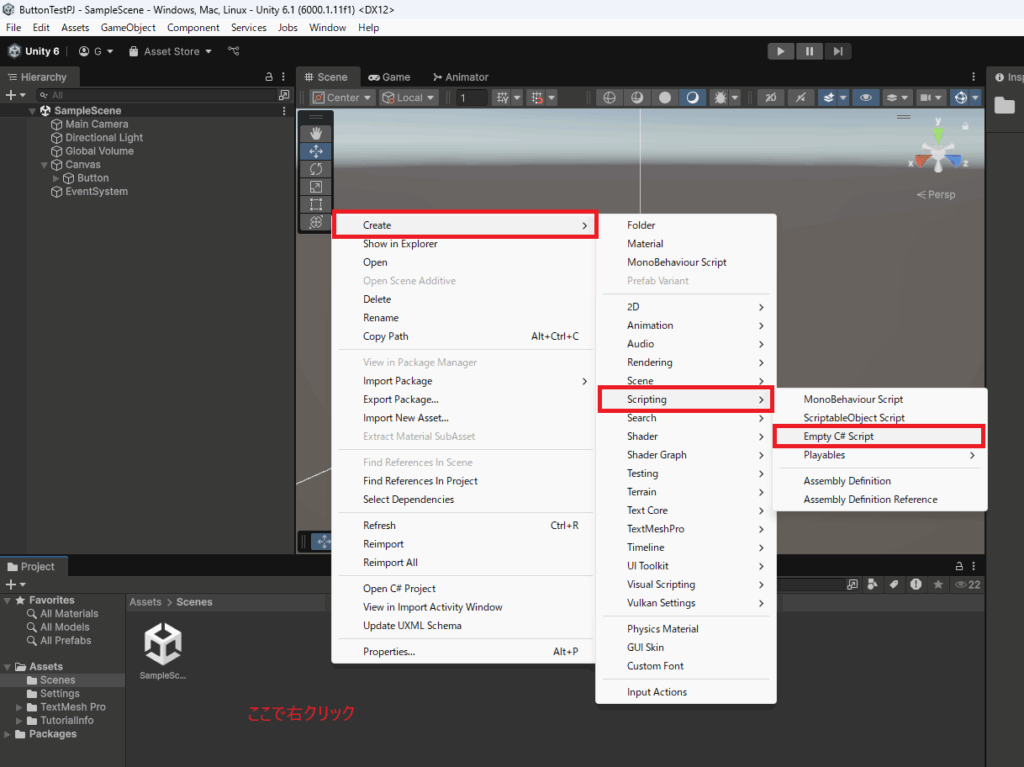Click the SampleScene asset thumbnail
Viewport: 1024px width, 767px height.
[163, 644]
